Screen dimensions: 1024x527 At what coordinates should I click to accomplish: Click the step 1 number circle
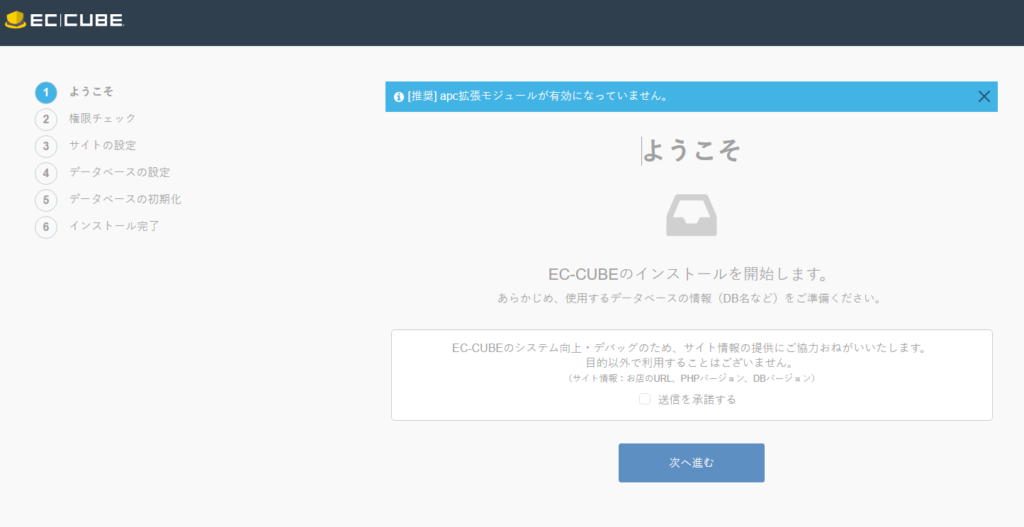[46, 92]
